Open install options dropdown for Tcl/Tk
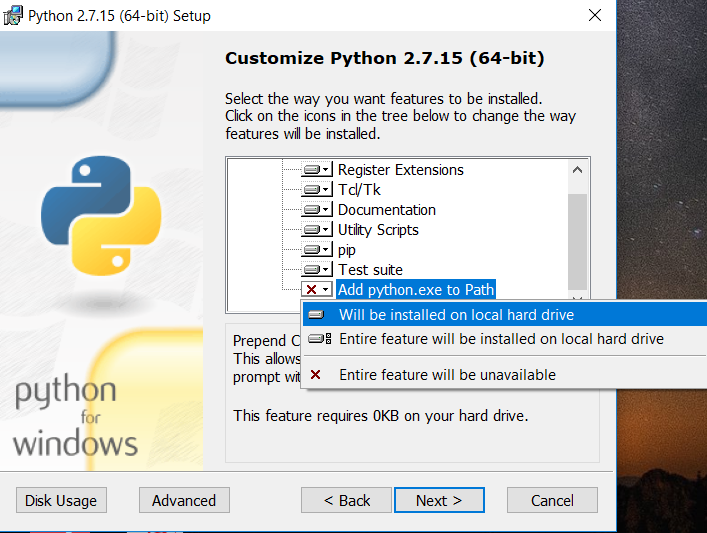Viewport: 707px width, 533px height. coord(317,189)
